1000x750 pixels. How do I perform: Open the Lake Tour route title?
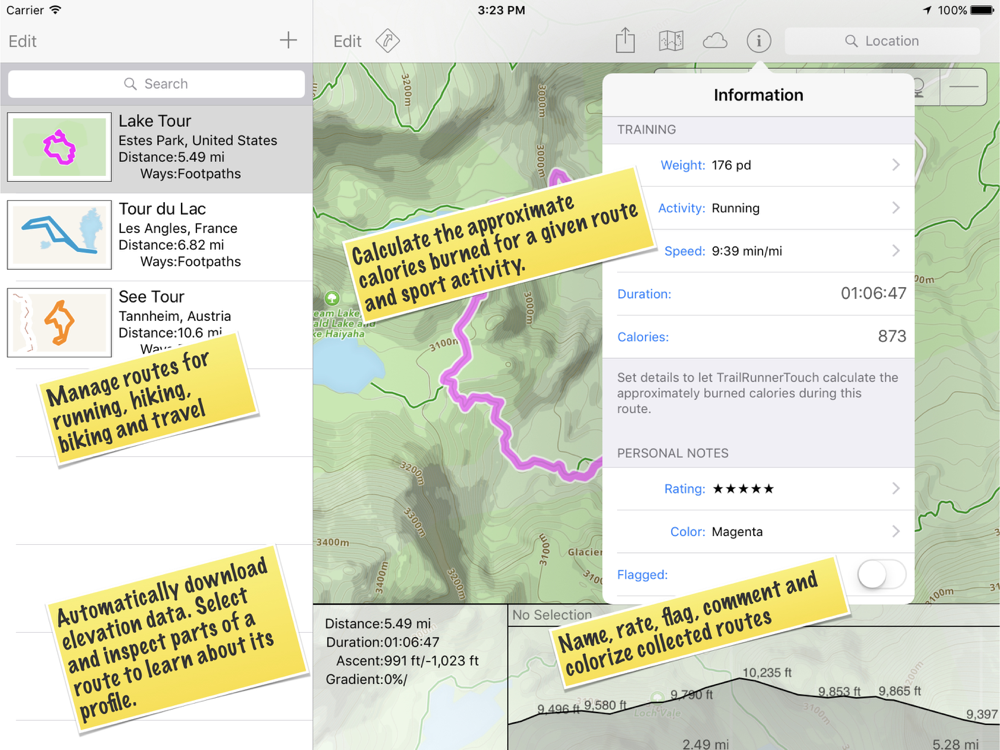(x=155, y=121)
